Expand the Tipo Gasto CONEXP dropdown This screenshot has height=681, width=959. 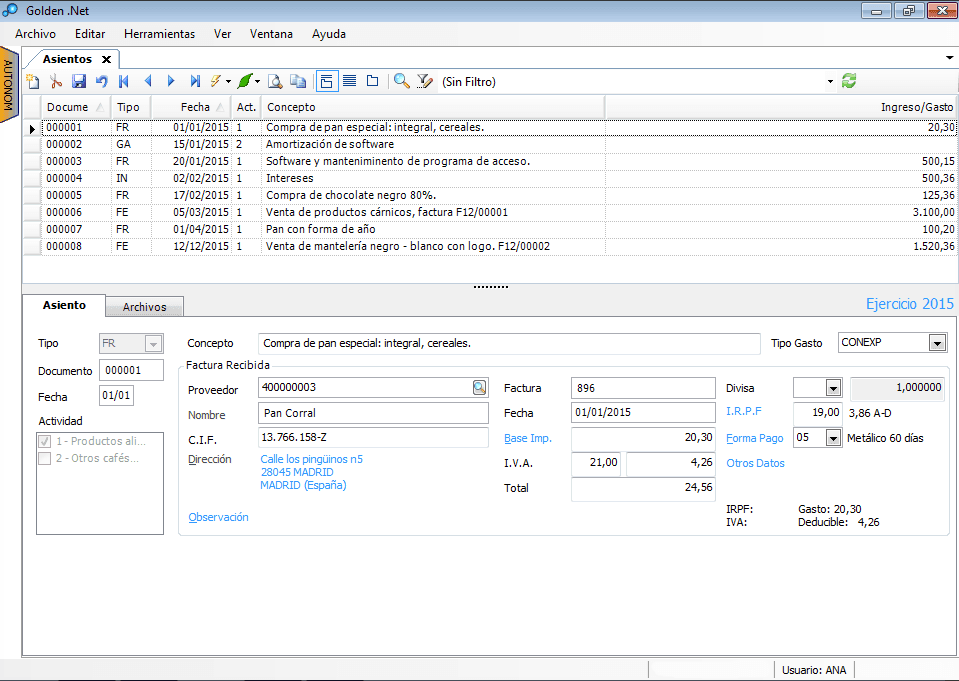click(937, 343)
